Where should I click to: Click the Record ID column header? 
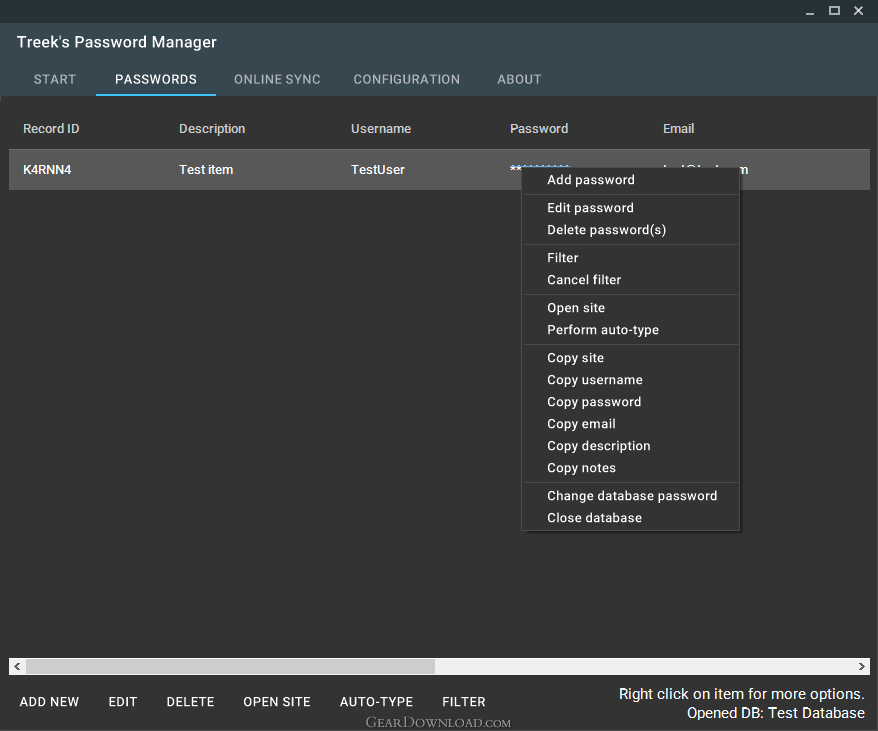(51, 129)
